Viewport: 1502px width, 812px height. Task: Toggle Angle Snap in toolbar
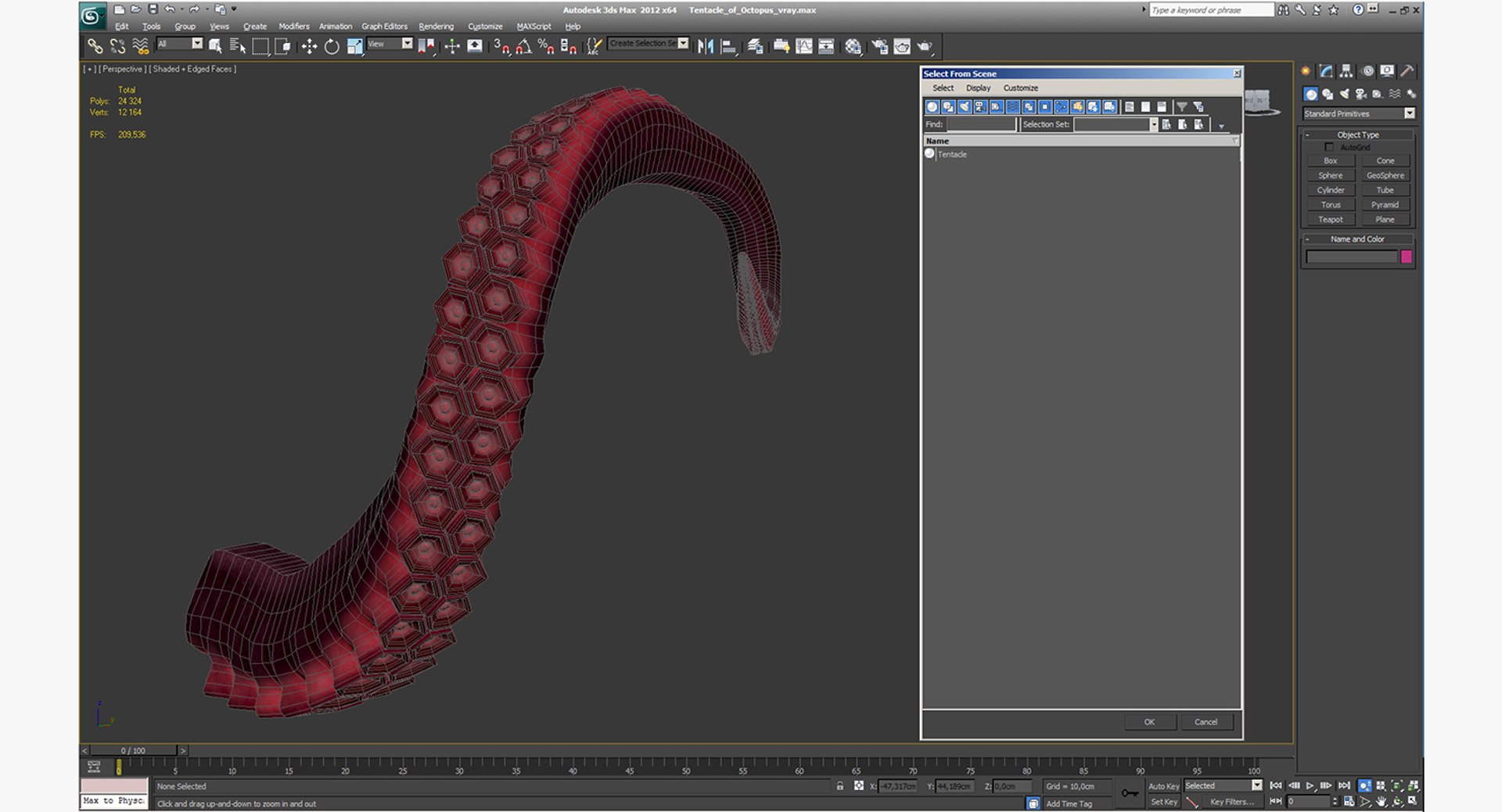(524, 47)
